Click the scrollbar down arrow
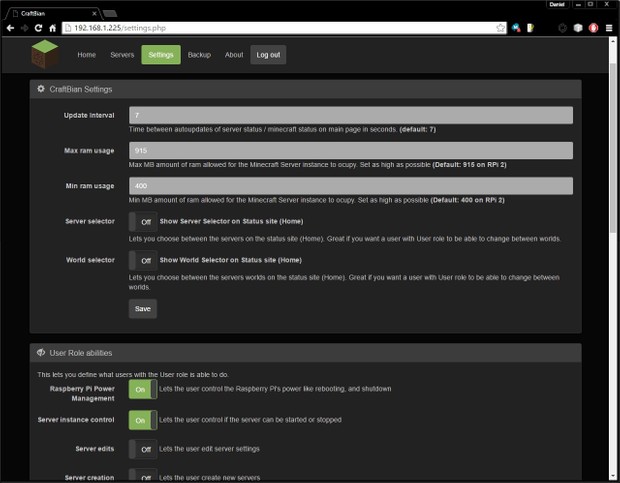This screenshot has width=620, height=483. tap(612, 475)
